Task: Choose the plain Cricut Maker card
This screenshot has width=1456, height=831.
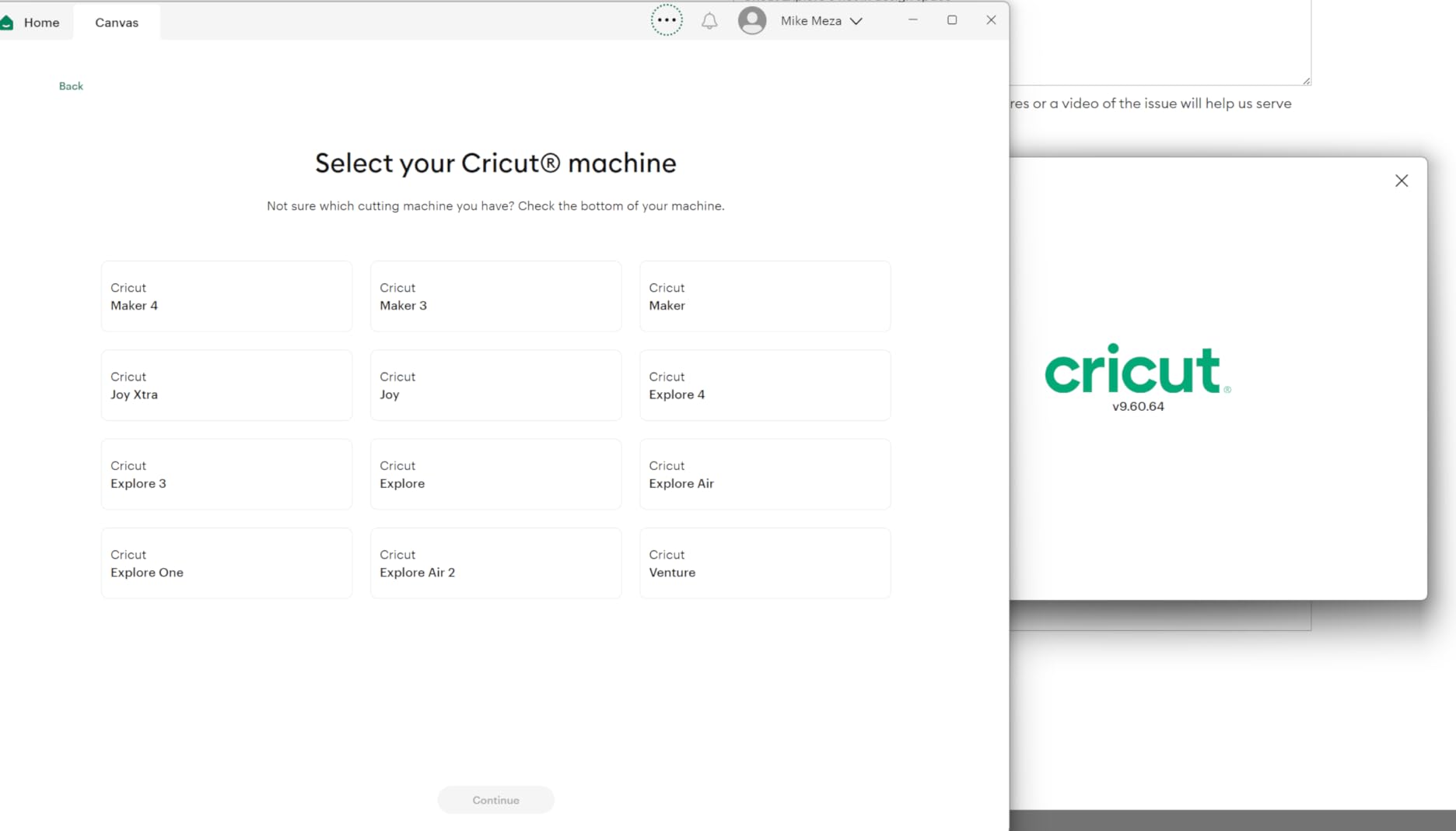Action: 765,296
